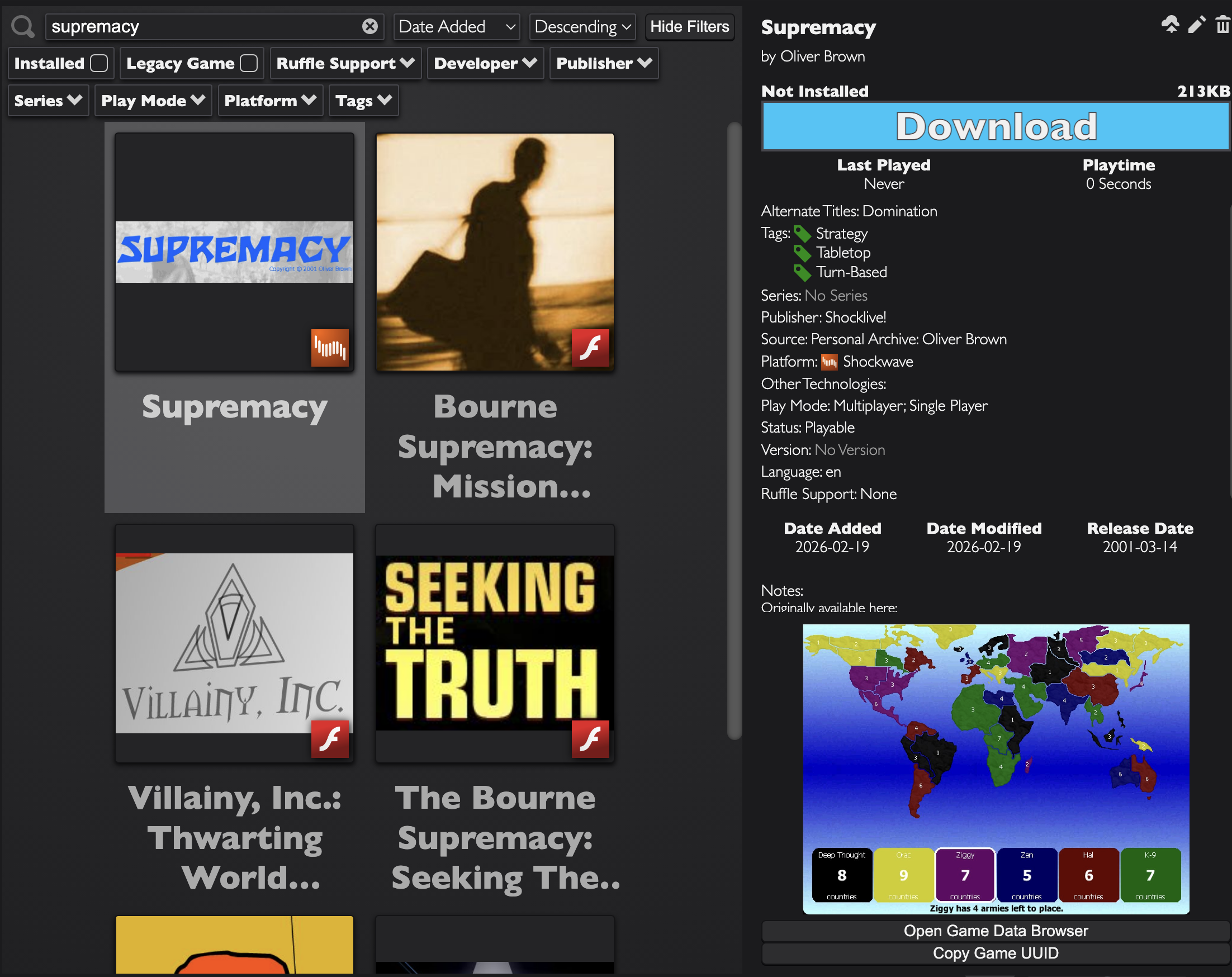Expand the Platform filter

270,101
